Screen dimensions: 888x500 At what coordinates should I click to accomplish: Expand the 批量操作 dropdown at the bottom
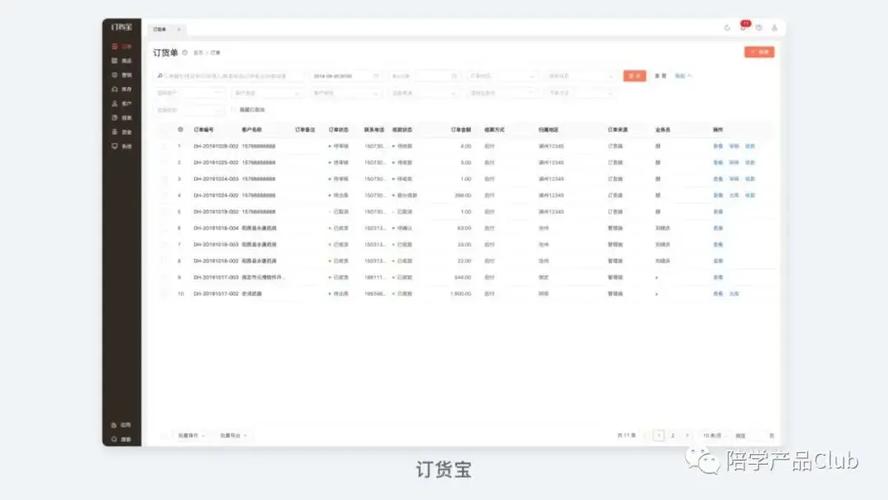[191, 436]
